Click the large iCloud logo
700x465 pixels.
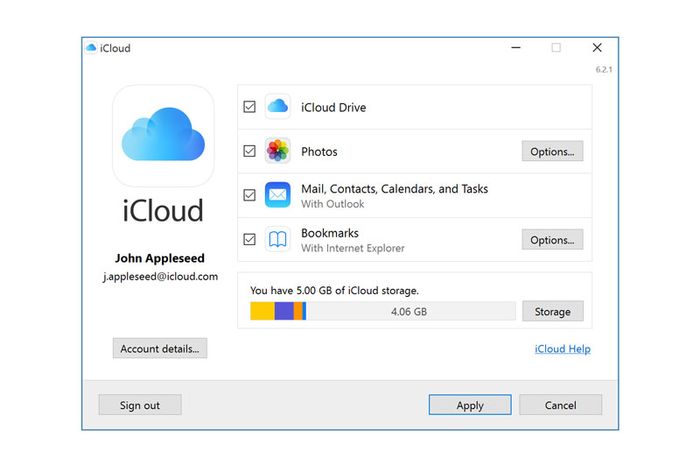163,135
